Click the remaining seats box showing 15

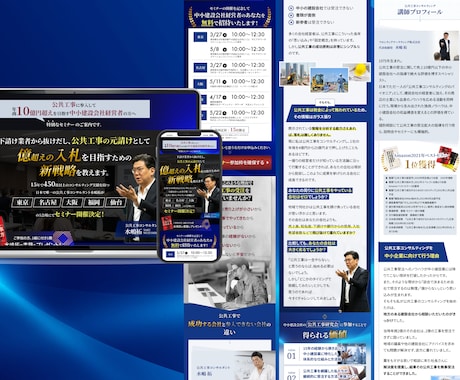tap(230, 130)
